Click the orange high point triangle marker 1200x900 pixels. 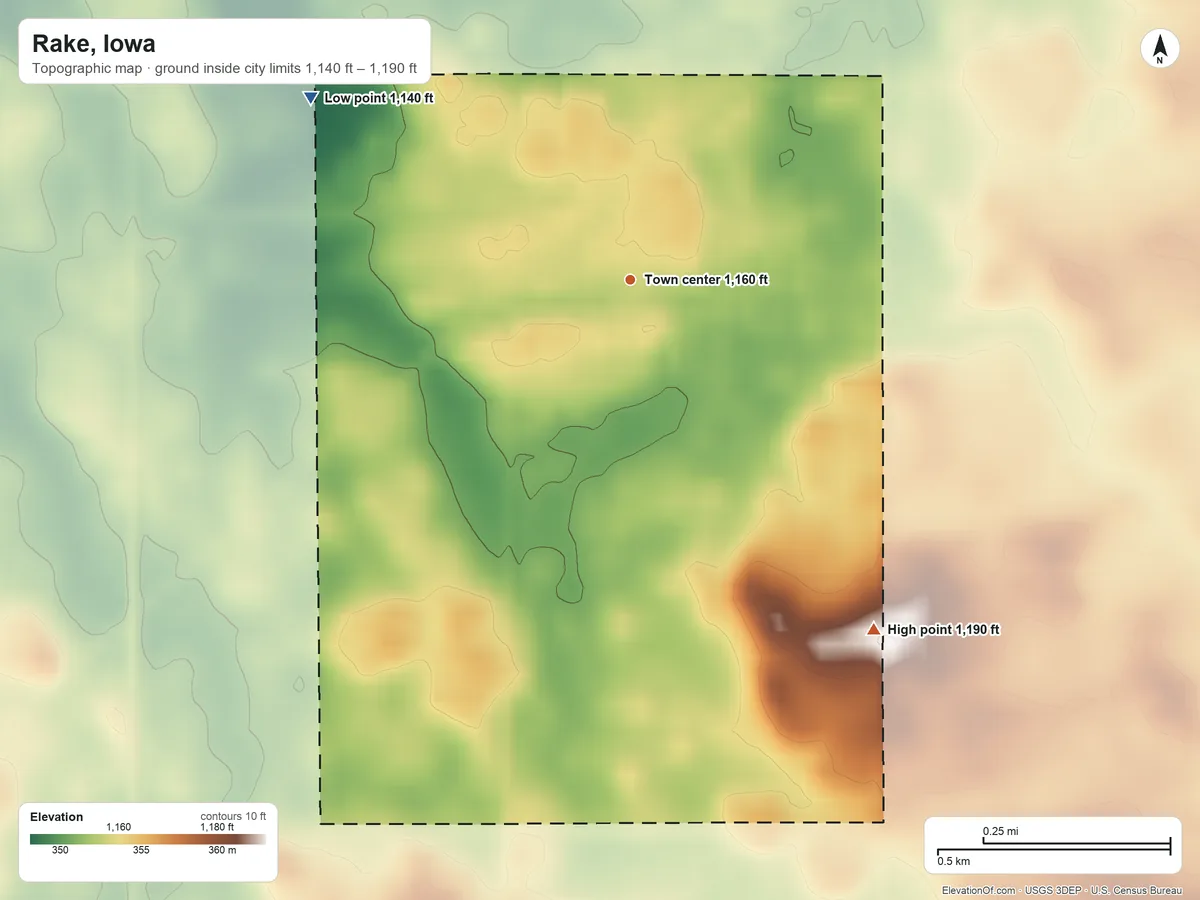[x=873, y=629]
